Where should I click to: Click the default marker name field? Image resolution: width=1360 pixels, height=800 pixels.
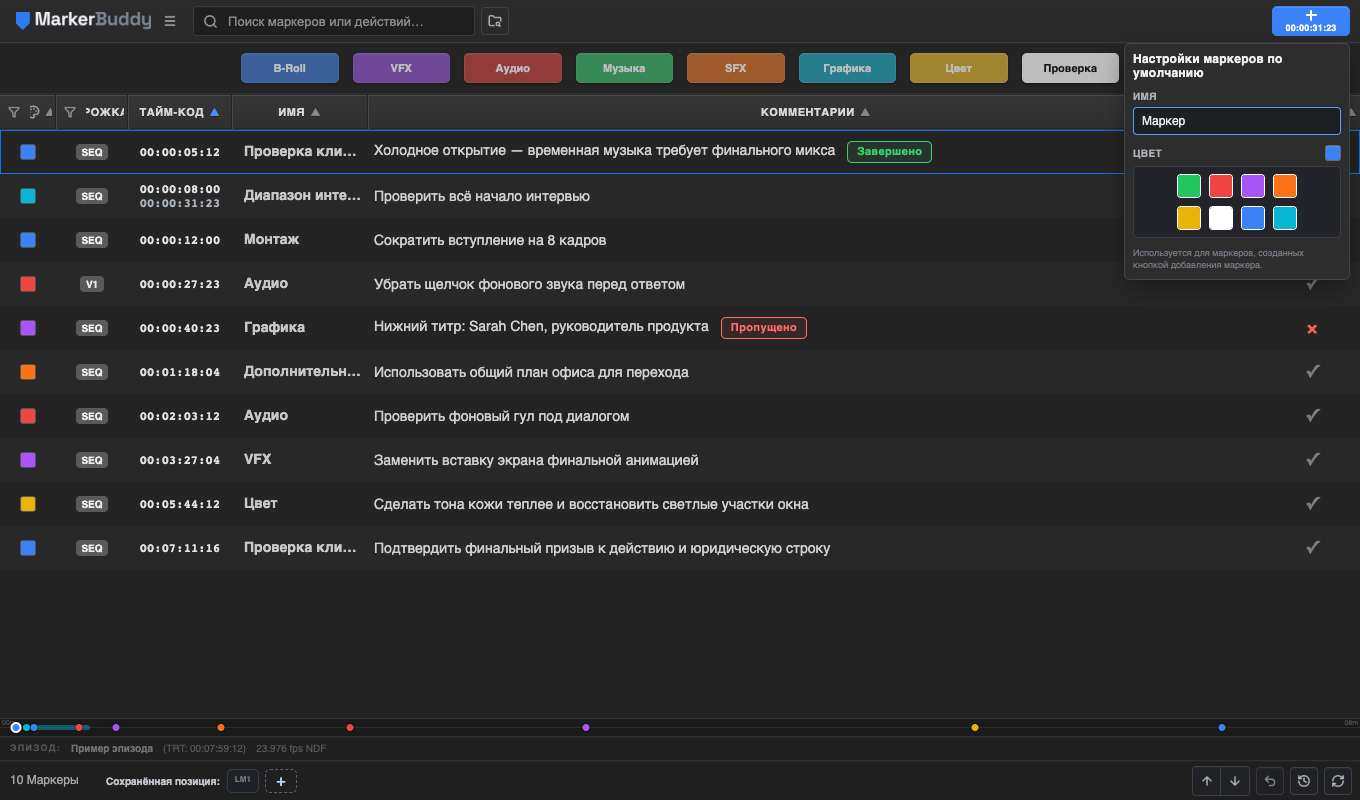coord(1237,121)
